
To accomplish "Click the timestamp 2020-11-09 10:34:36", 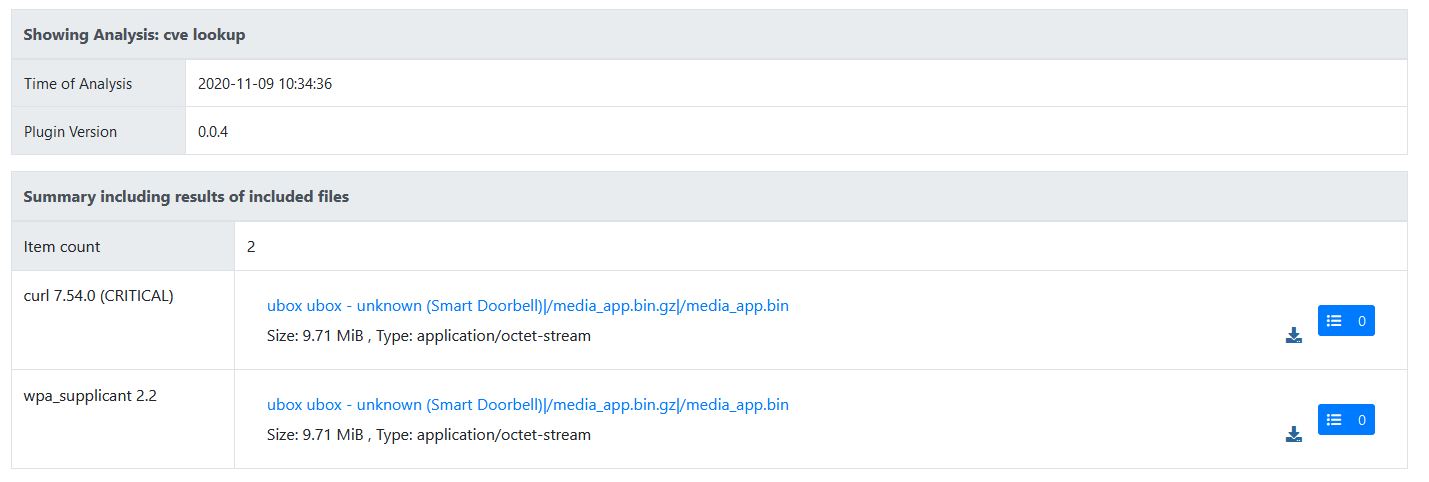I will (265, 84).
